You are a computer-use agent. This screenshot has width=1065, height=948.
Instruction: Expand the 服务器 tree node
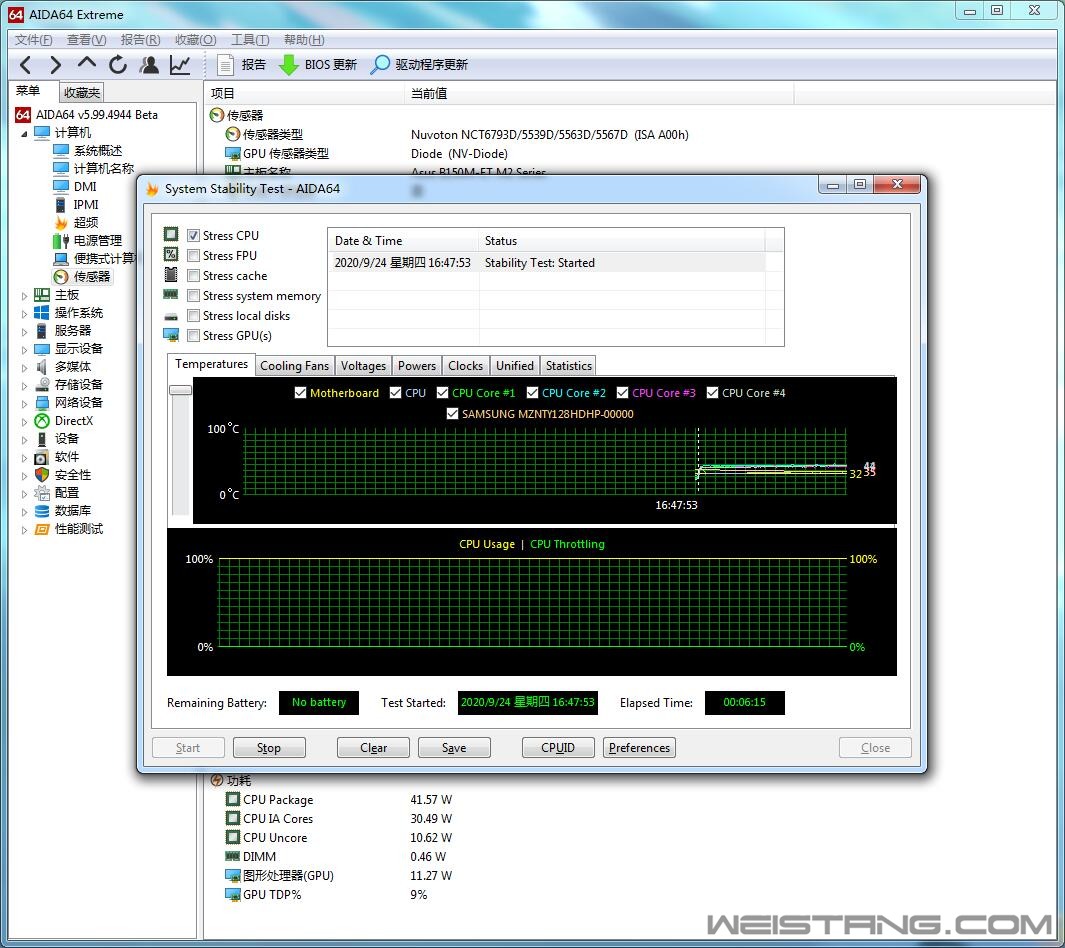tap(24, 331)
